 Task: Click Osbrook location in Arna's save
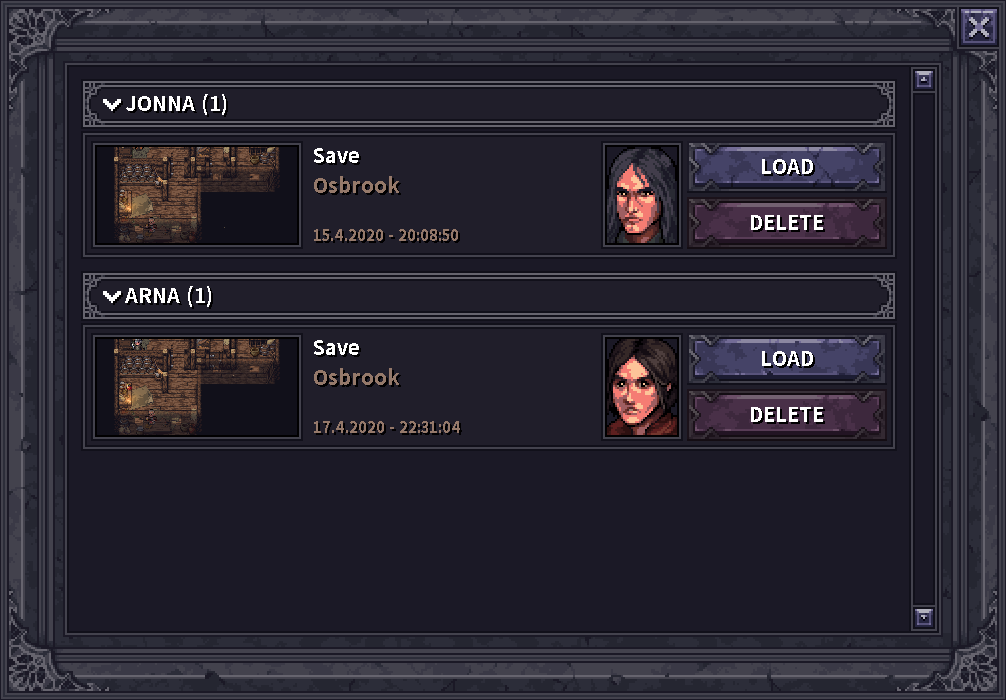tap(357, 377)
